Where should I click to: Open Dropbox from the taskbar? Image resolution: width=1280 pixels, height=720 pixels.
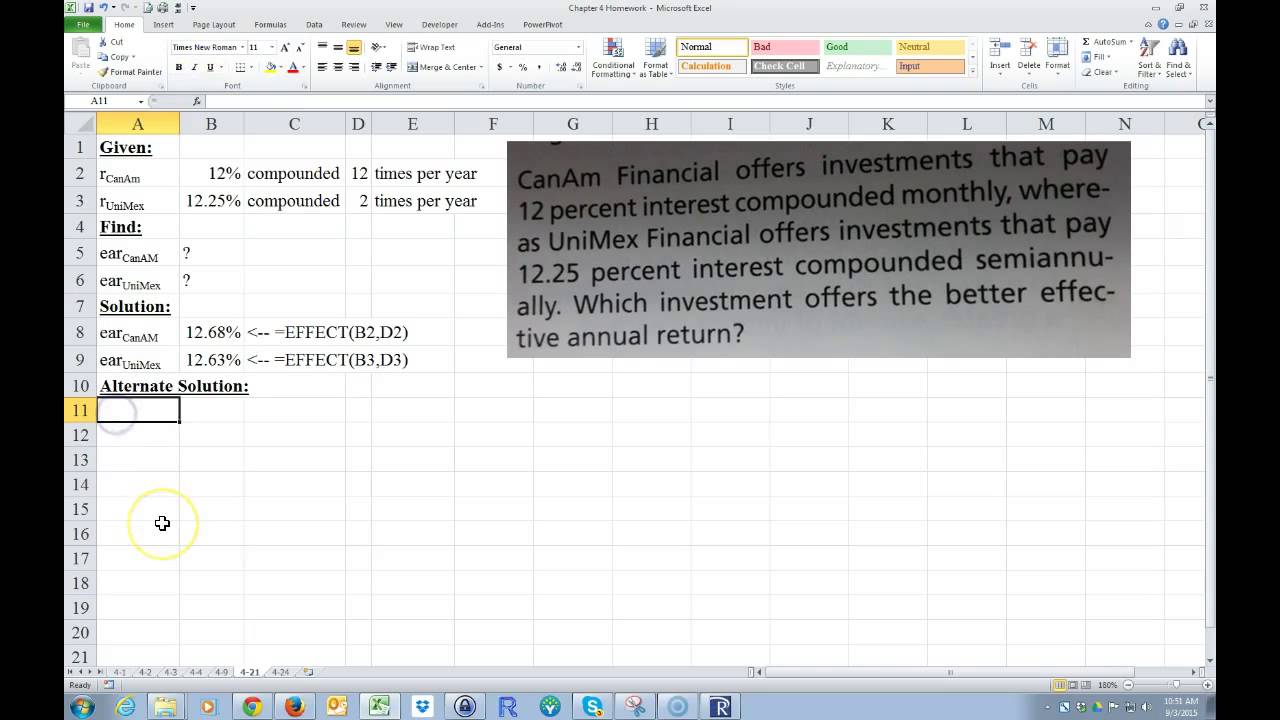[x=422, y=706]
